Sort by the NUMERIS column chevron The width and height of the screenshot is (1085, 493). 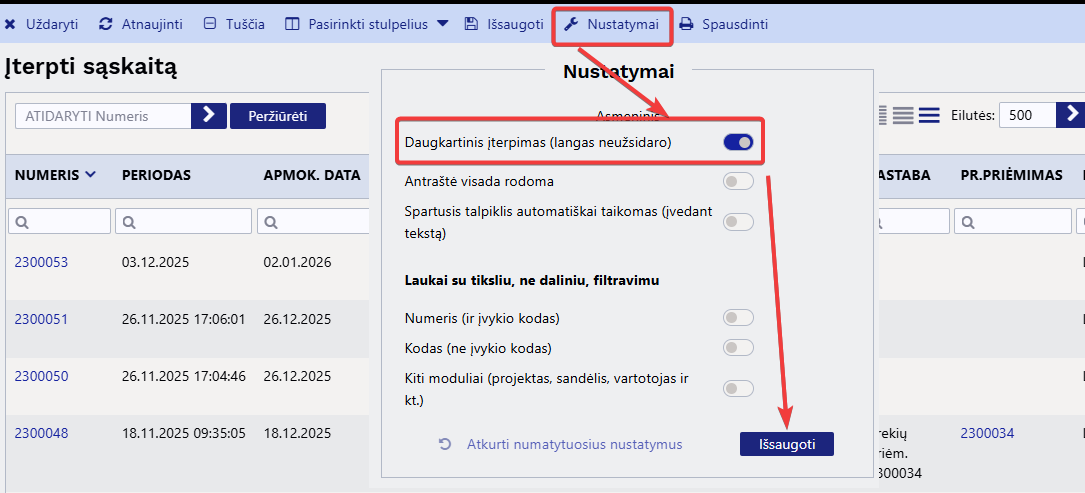[x=91, y=175]
